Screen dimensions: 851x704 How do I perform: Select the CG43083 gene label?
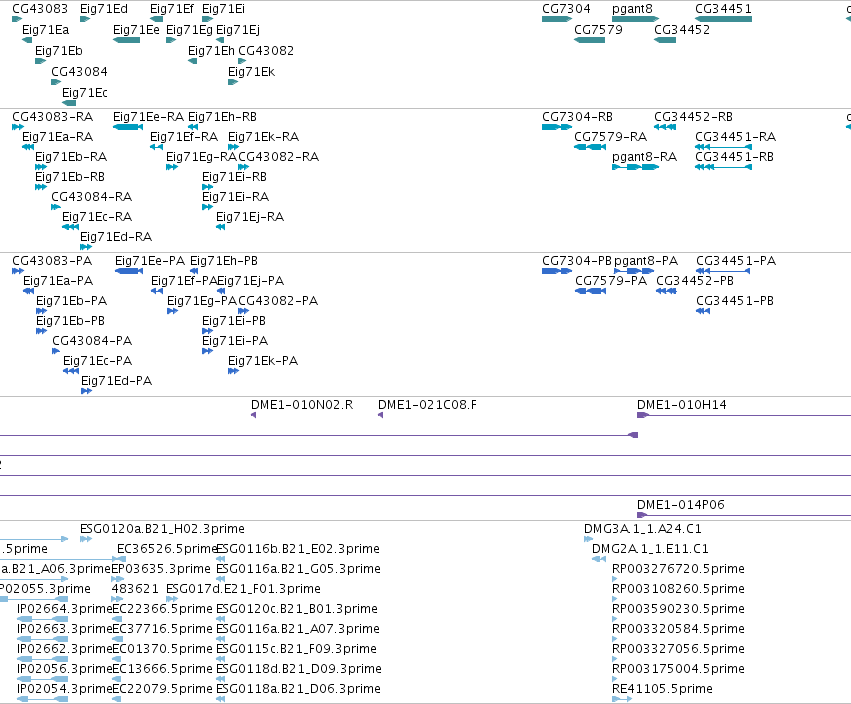point(40,9)
